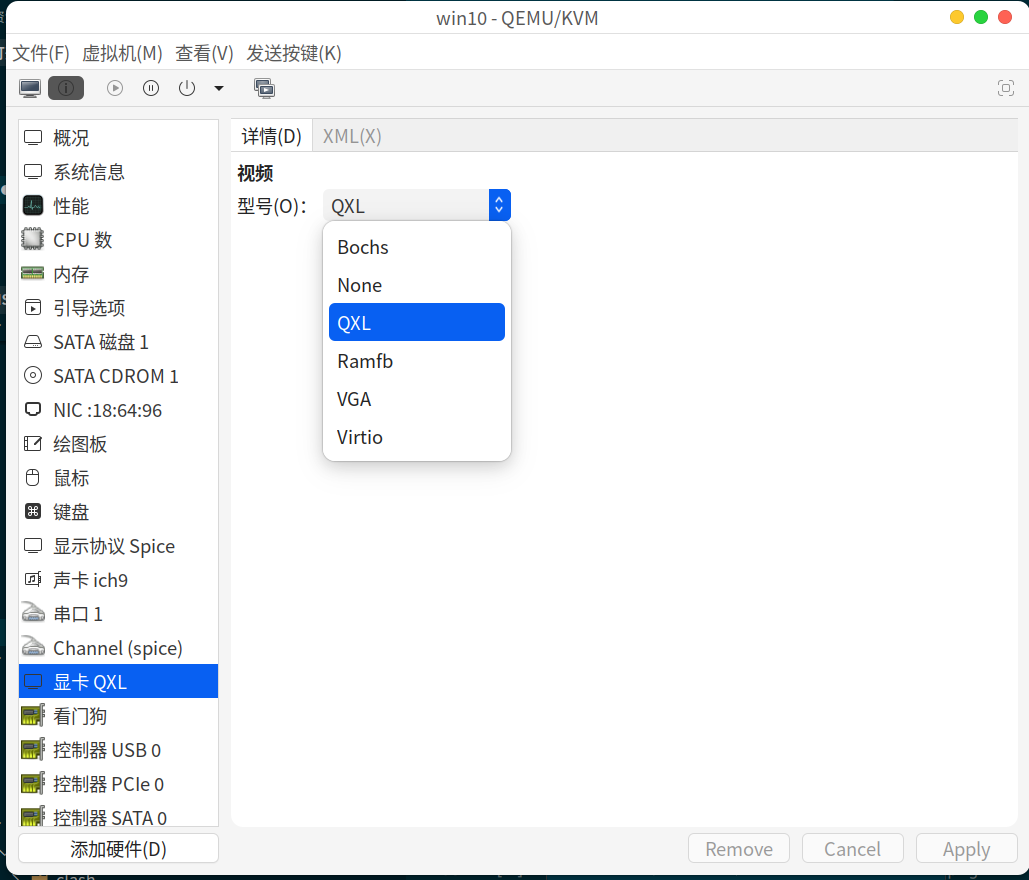The width and height of the screenshot is (1029, 880).
Task: Shut down the virtual machine with the power icon
Action: [x=187, y=88]
